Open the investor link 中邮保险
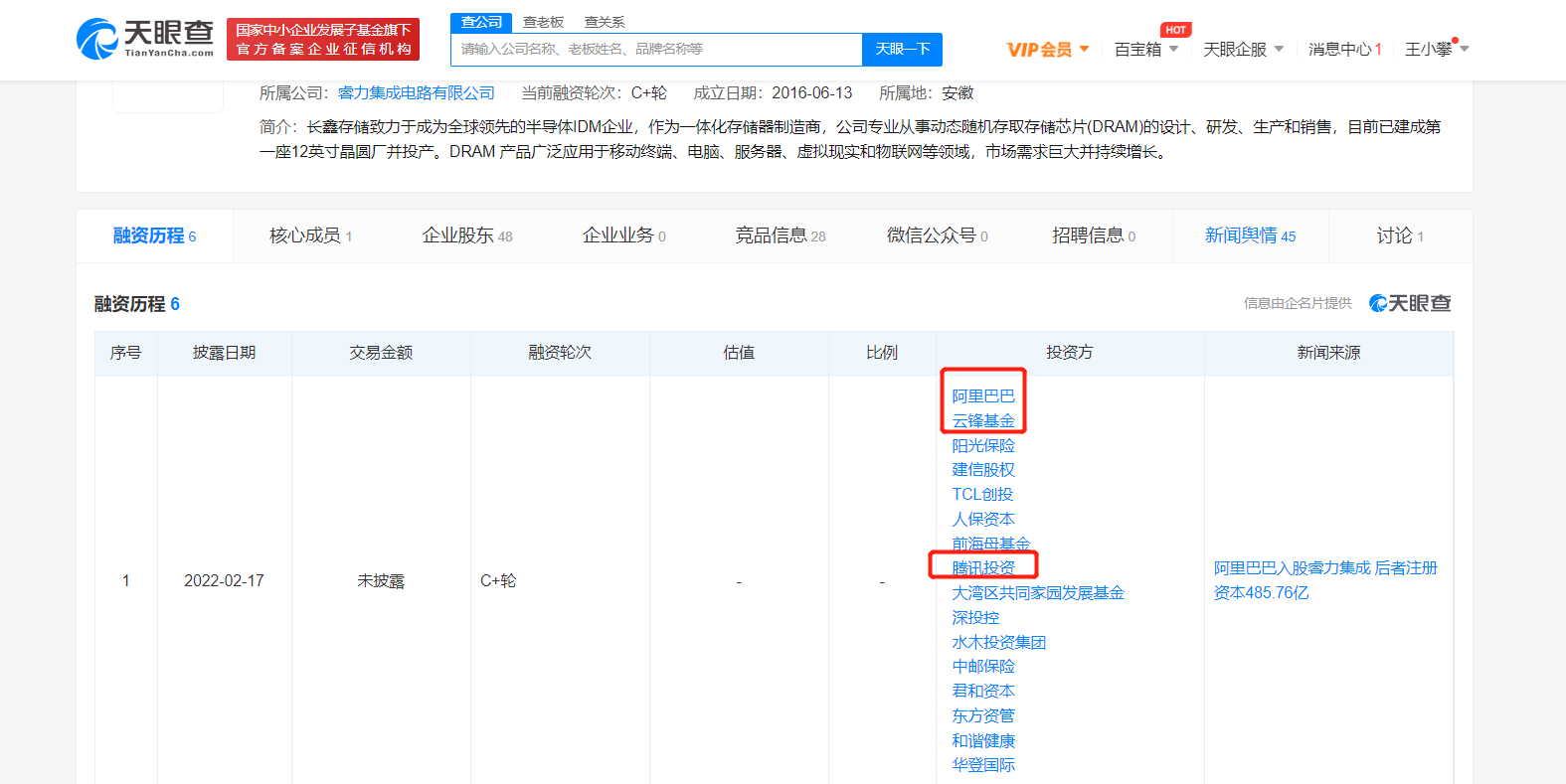1566x784 pixels. [983, 666]
